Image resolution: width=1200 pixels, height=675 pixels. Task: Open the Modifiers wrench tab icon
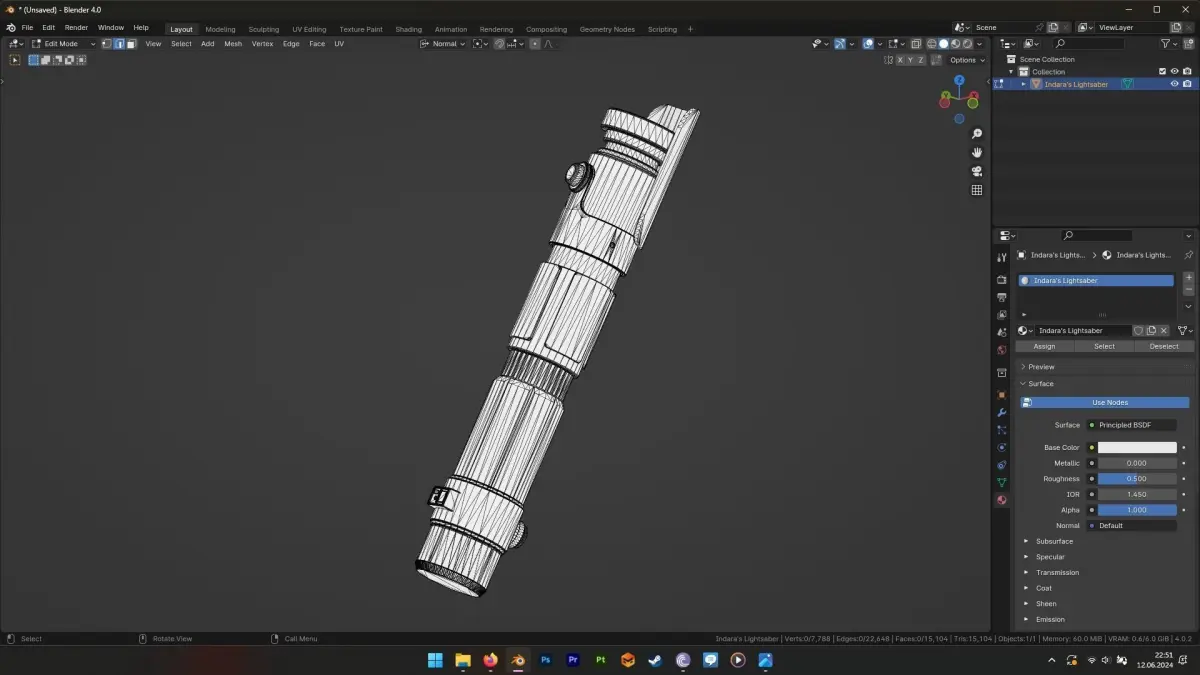[x=1001, y=413]
